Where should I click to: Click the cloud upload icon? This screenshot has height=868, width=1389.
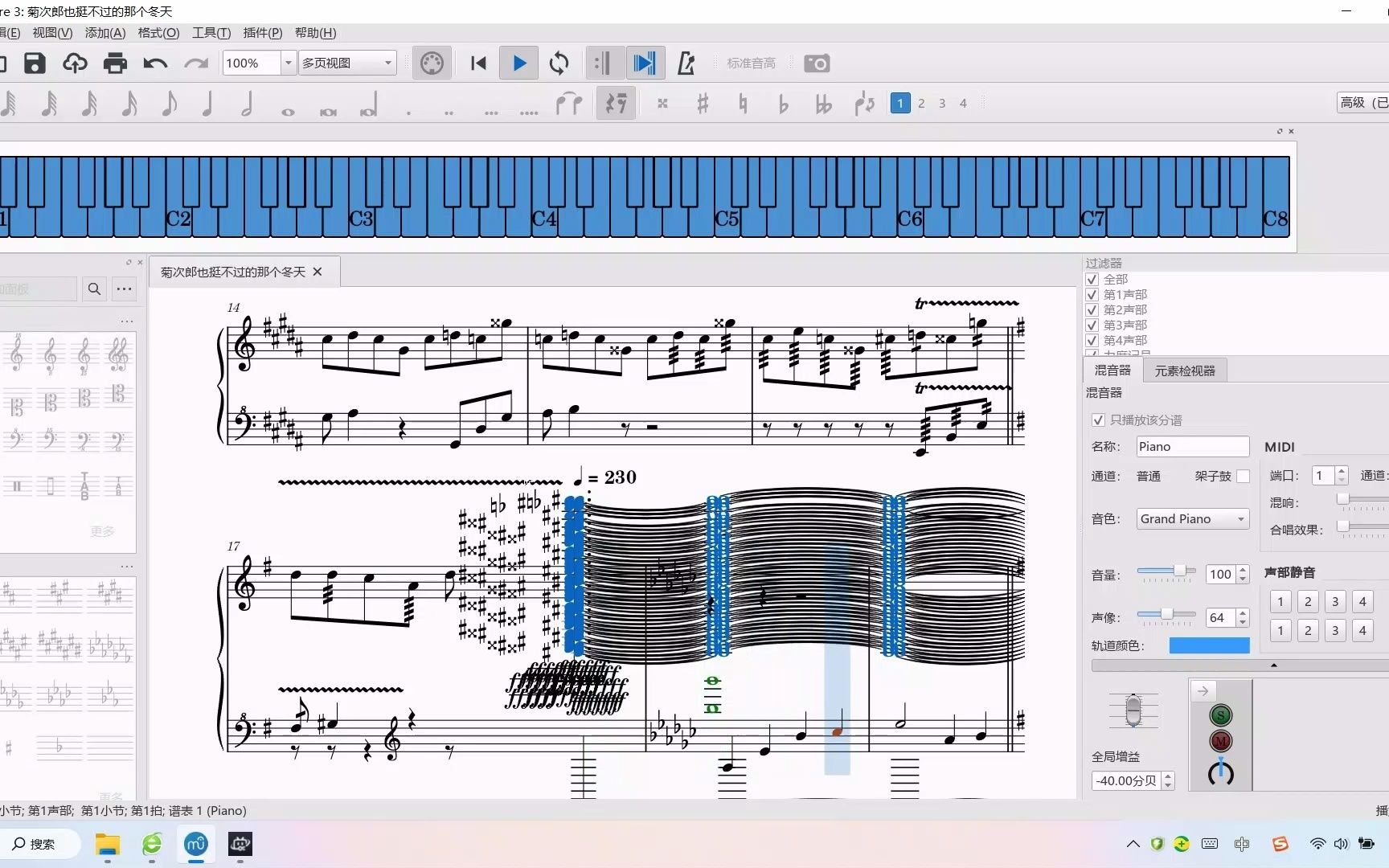click(x=75, y=63)
